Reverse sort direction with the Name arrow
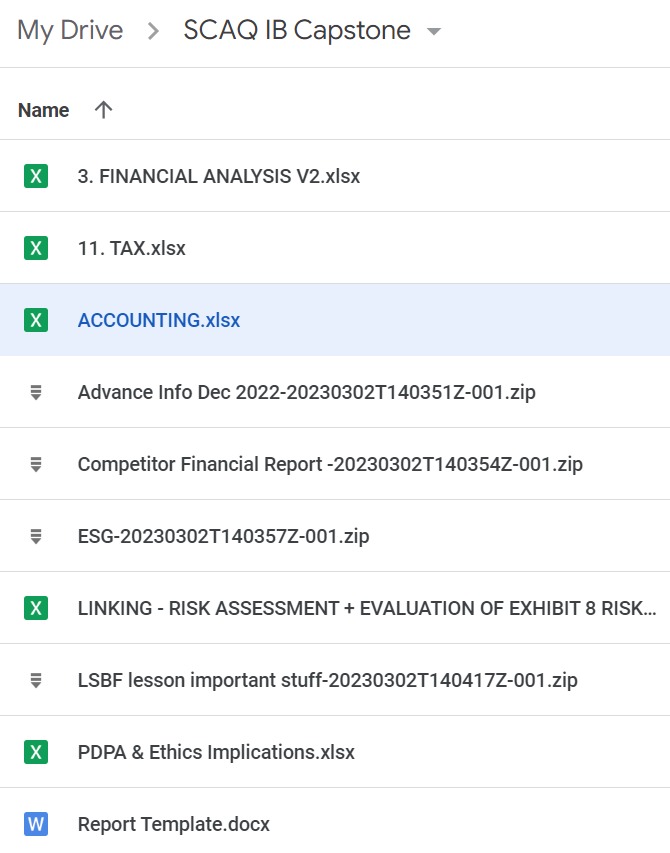Image resolution: width=670 pixels, height=853 pixels. [102, 110]
